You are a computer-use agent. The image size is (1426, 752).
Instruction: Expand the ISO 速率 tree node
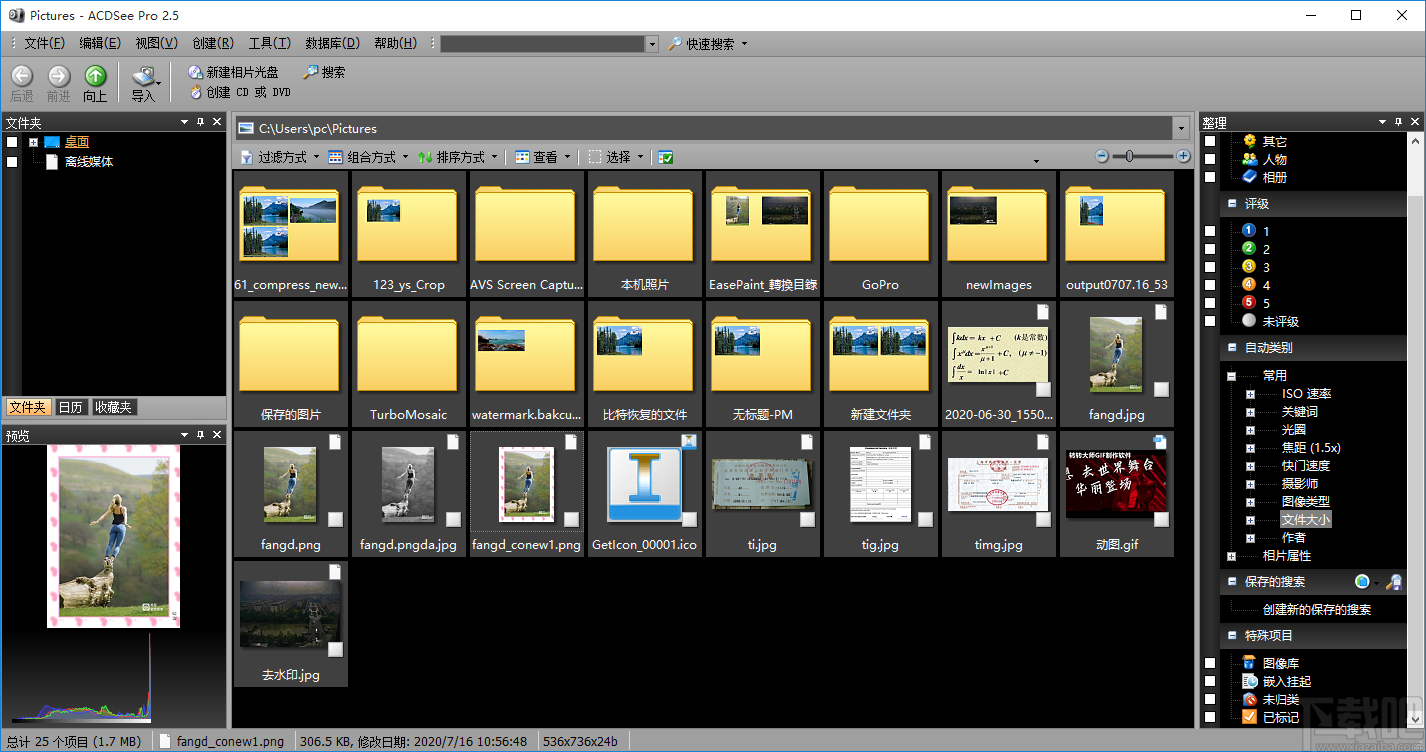point(1250,394)
